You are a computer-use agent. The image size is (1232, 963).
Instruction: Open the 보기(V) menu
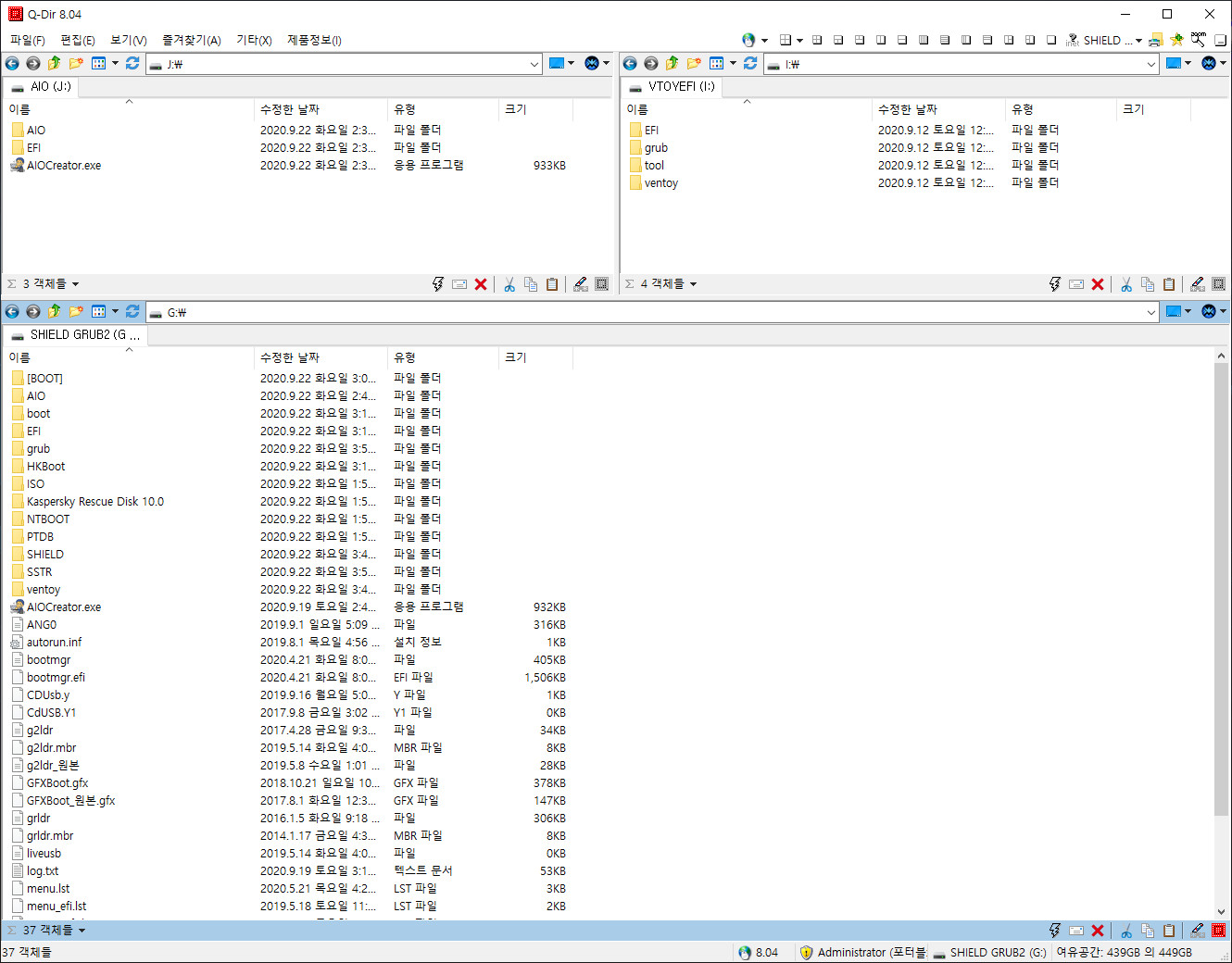pos(129,40)
